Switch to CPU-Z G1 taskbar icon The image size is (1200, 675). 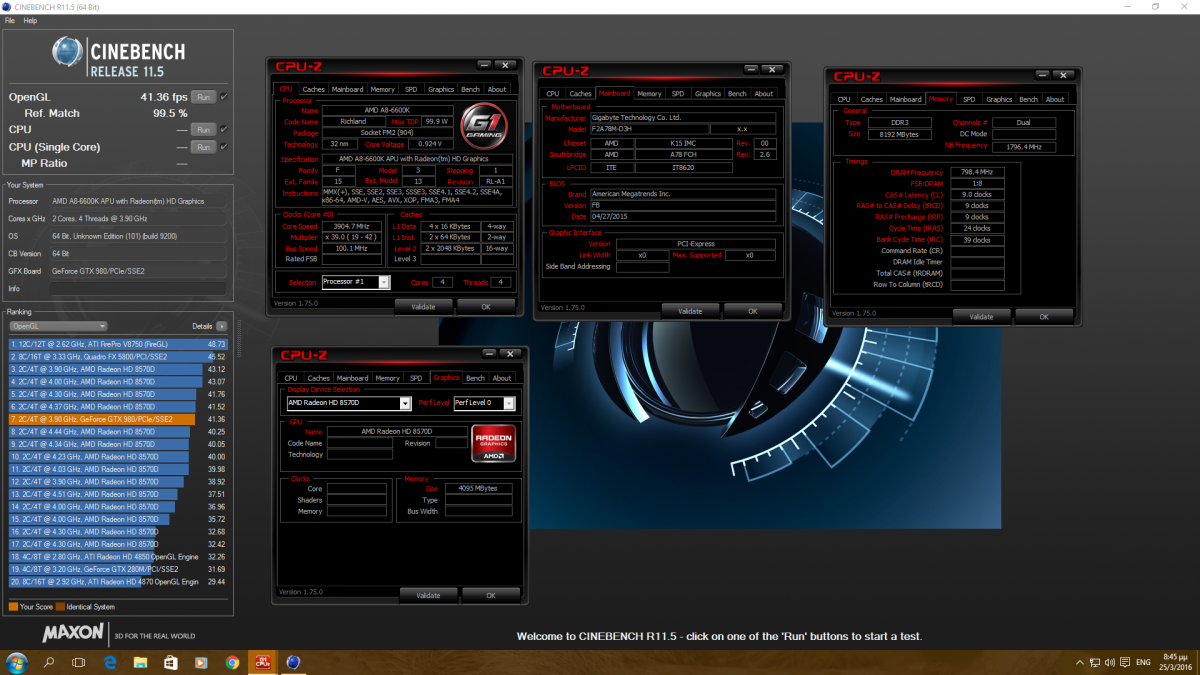pos(263,662)
